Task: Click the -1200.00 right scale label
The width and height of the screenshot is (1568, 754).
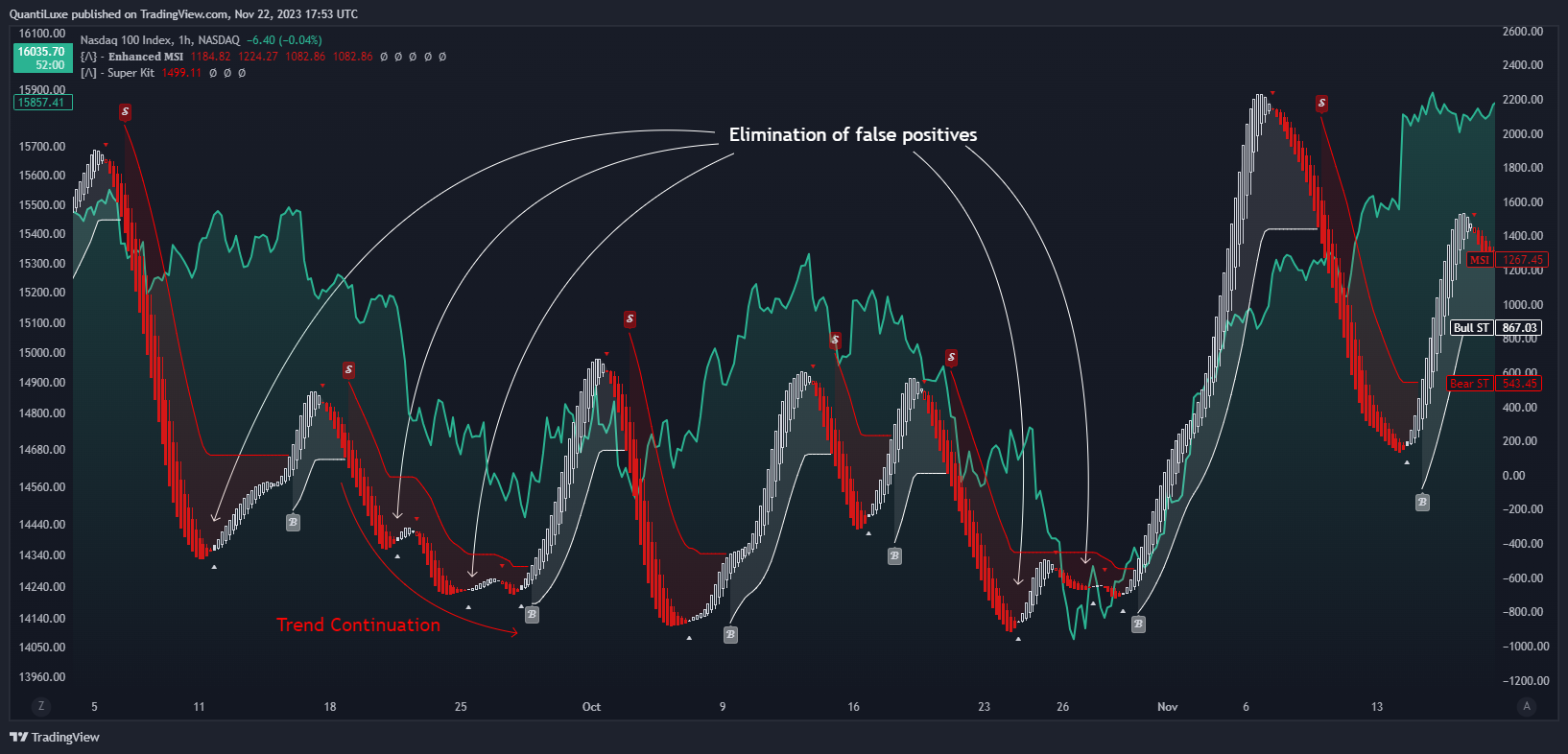Action: [1525, 681]
